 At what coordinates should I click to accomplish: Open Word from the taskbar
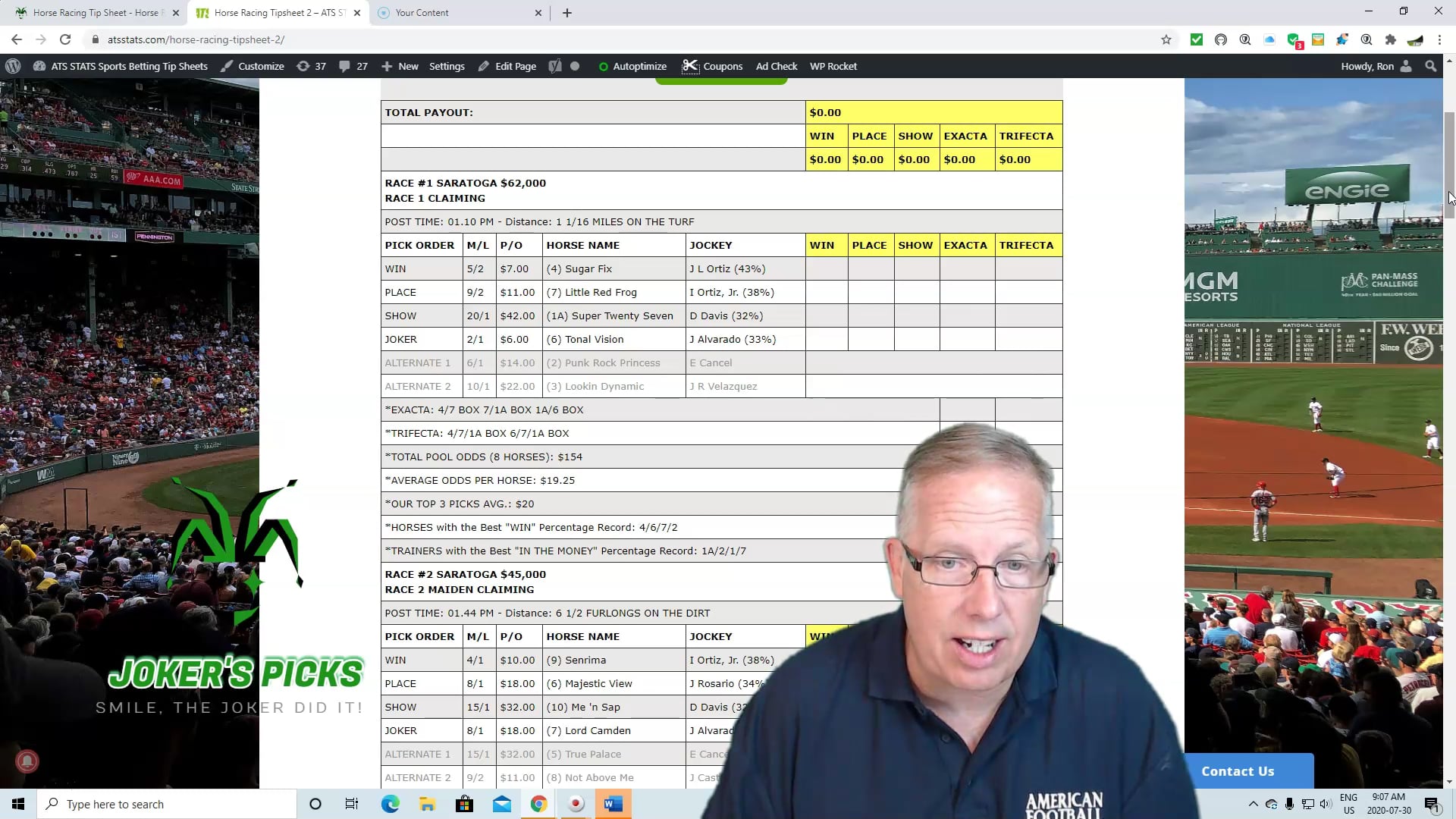click(613, 804)
